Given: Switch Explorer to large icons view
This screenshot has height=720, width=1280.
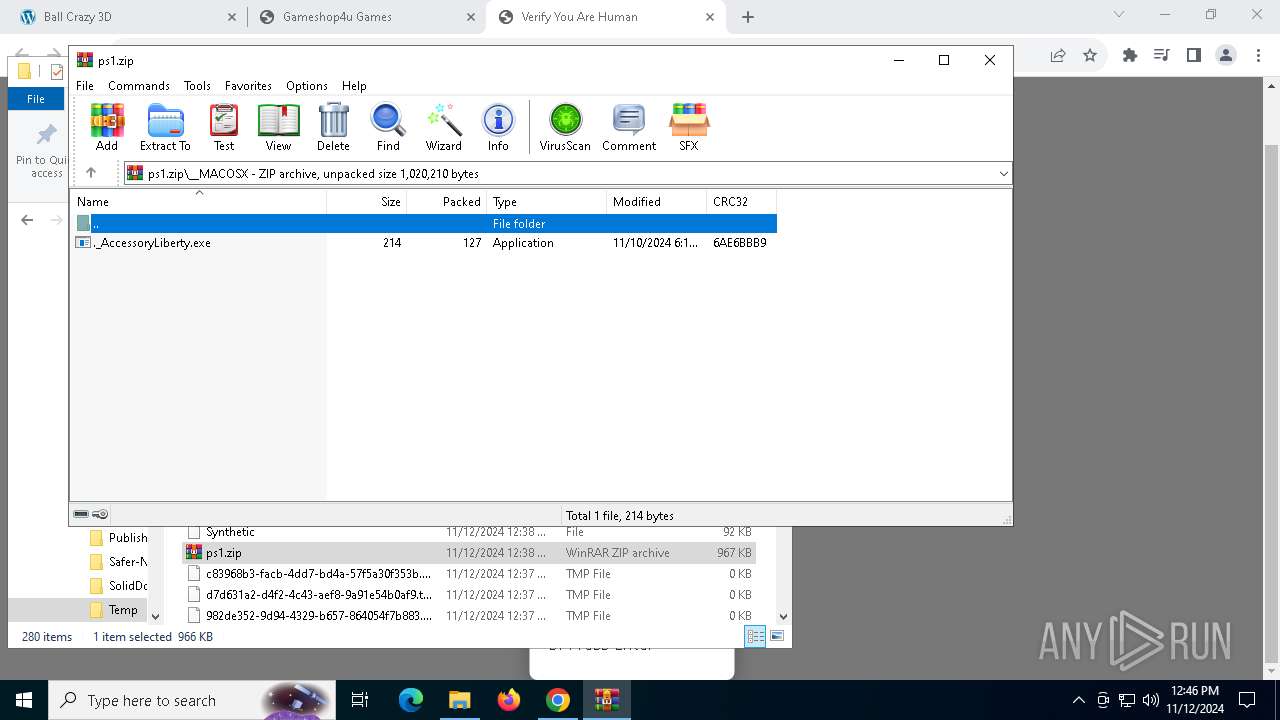Looking at the screenshot, I should point(777,636).
